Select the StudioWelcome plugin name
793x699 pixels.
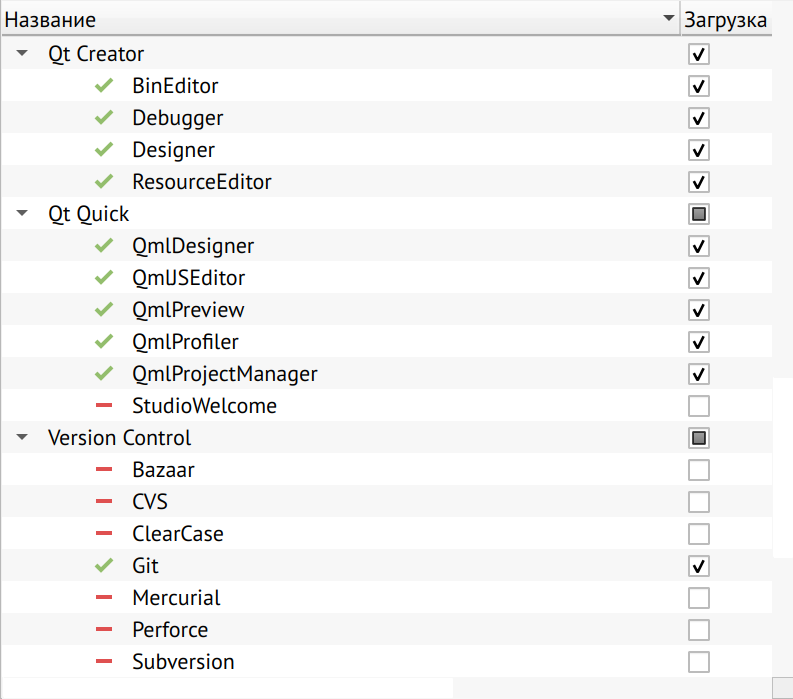204,406
